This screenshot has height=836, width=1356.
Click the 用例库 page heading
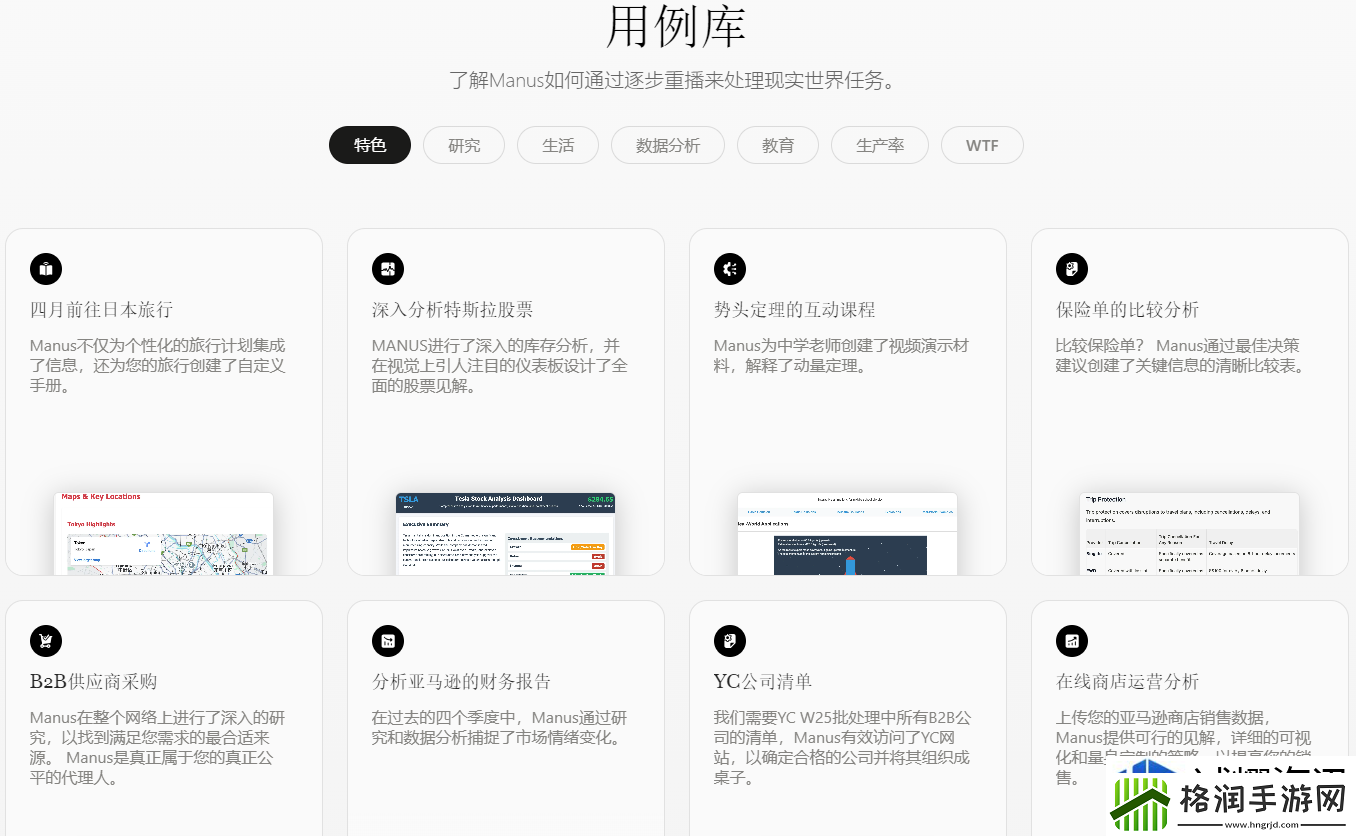[x=676, y=26]
